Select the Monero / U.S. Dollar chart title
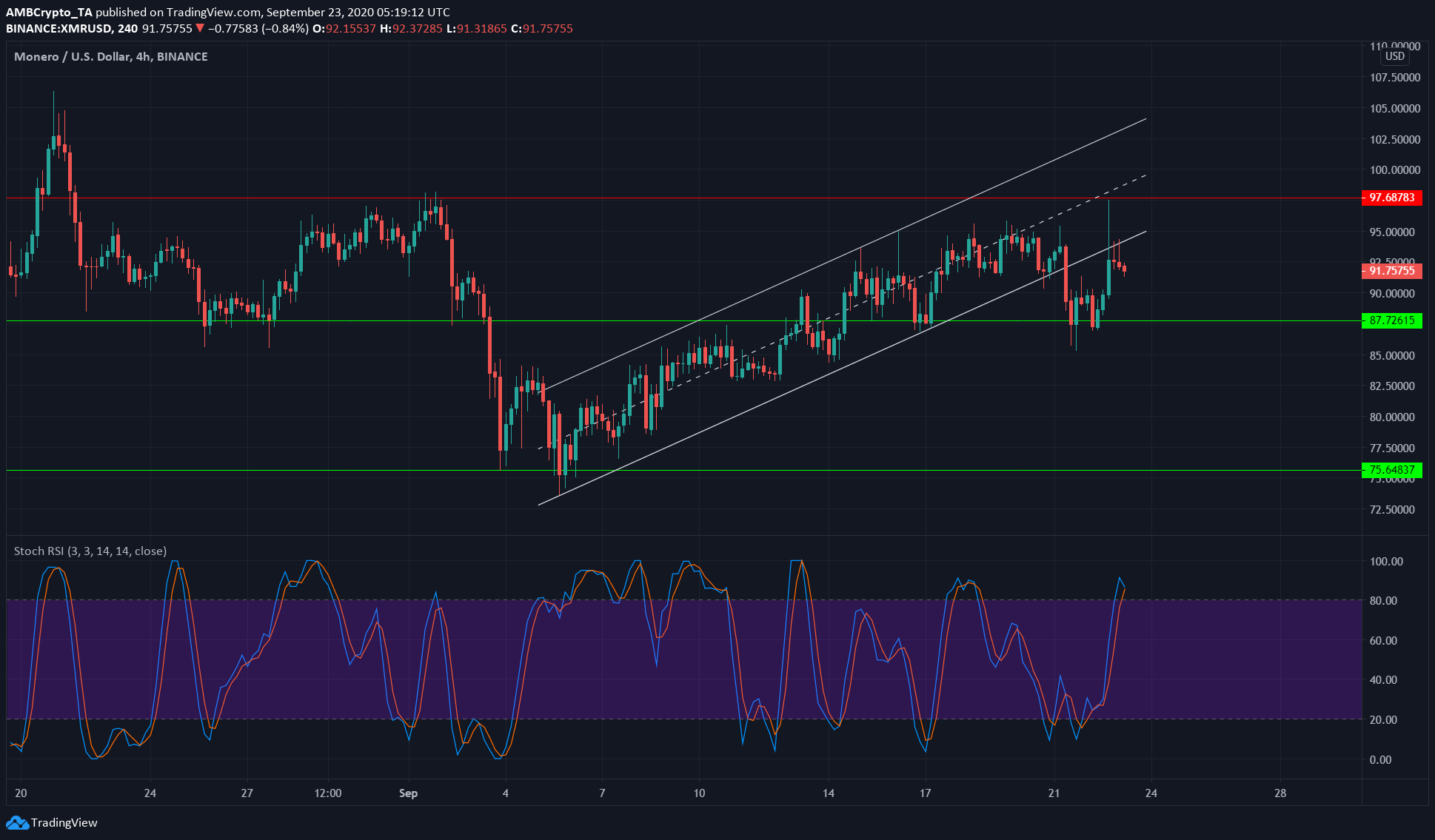Screen dimensions: 1435x840 point(111,56)
